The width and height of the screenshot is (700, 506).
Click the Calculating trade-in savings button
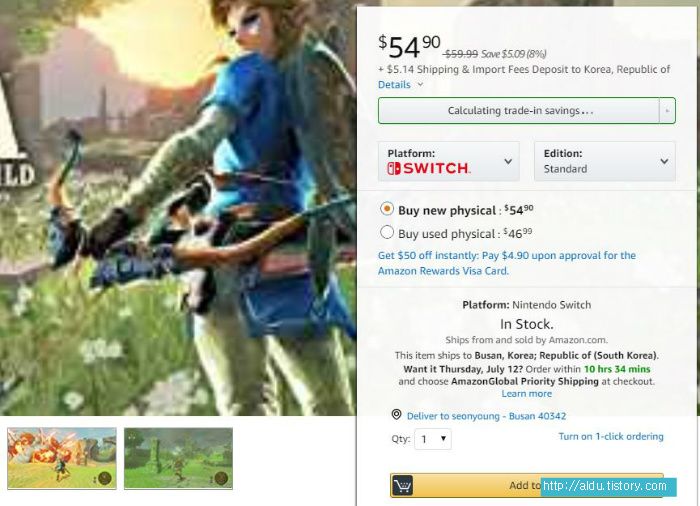[x=519, y=110]
